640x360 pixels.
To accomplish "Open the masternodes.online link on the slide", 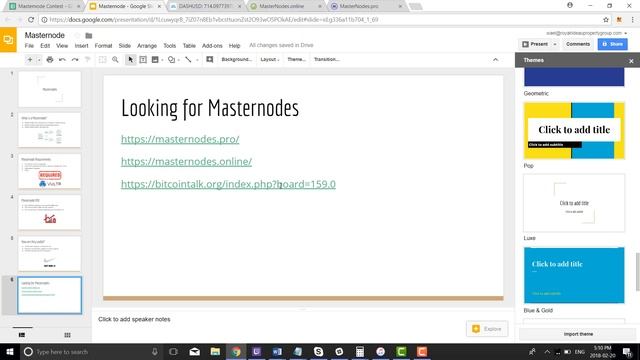I will 187,162.
